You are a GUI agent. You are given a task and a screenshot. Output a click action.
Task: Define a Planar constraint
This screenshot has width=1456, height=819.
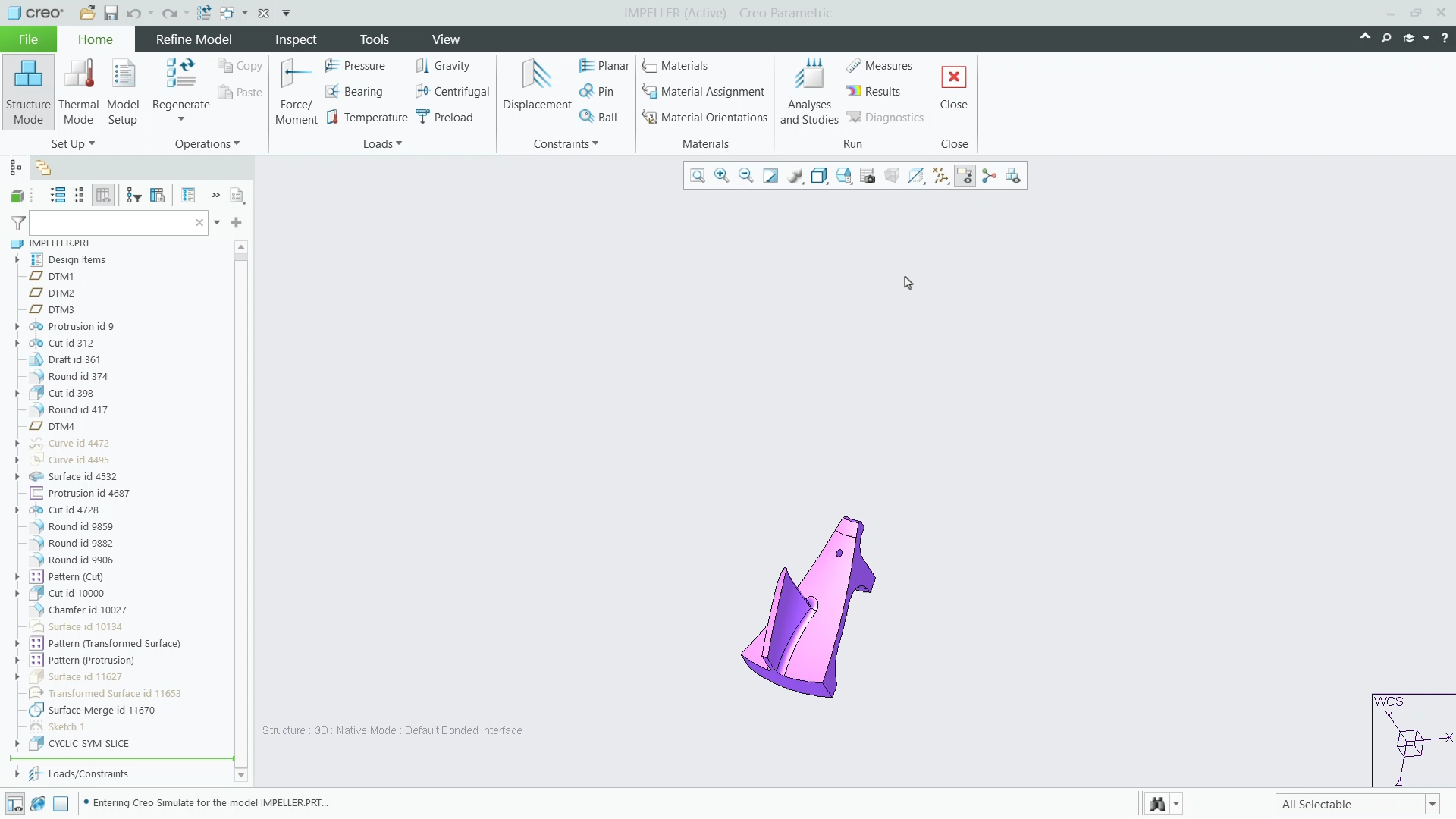604,66
